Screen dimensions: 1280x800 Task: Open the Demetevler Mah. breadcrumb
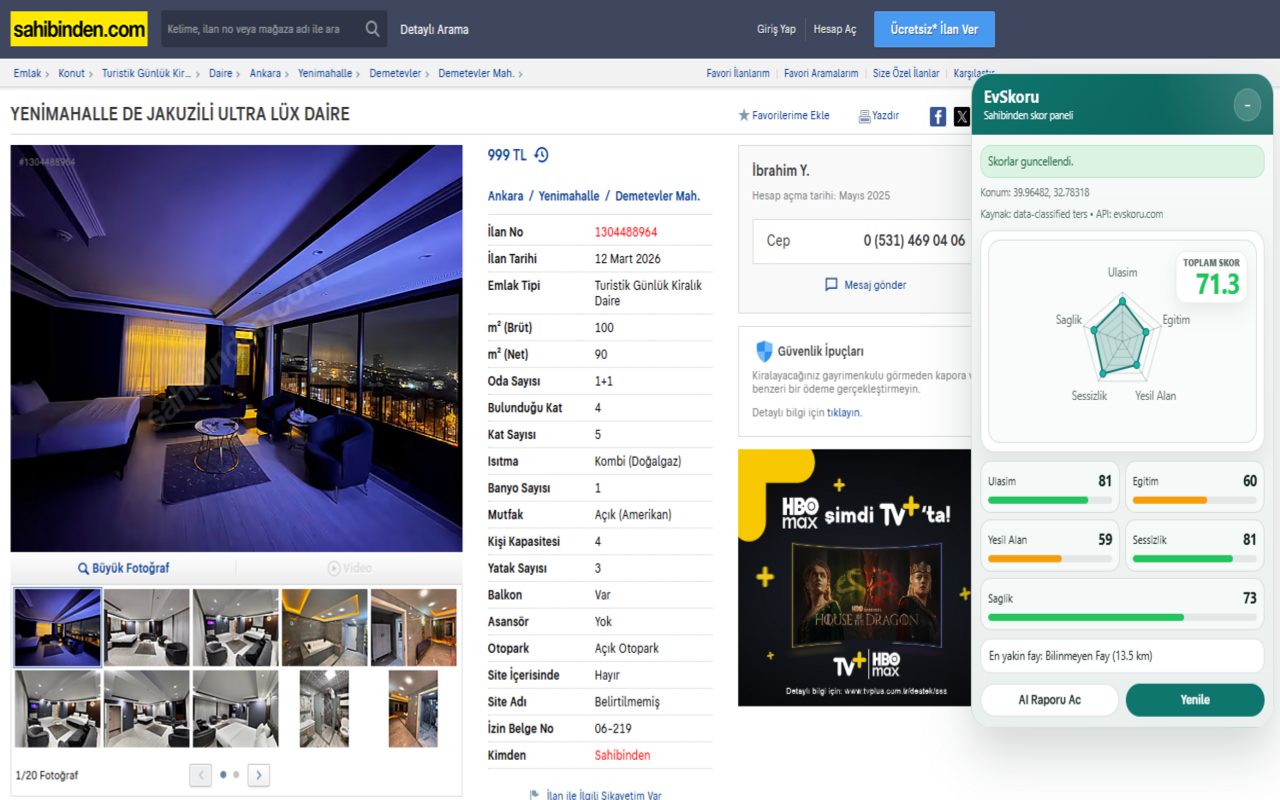476,73
